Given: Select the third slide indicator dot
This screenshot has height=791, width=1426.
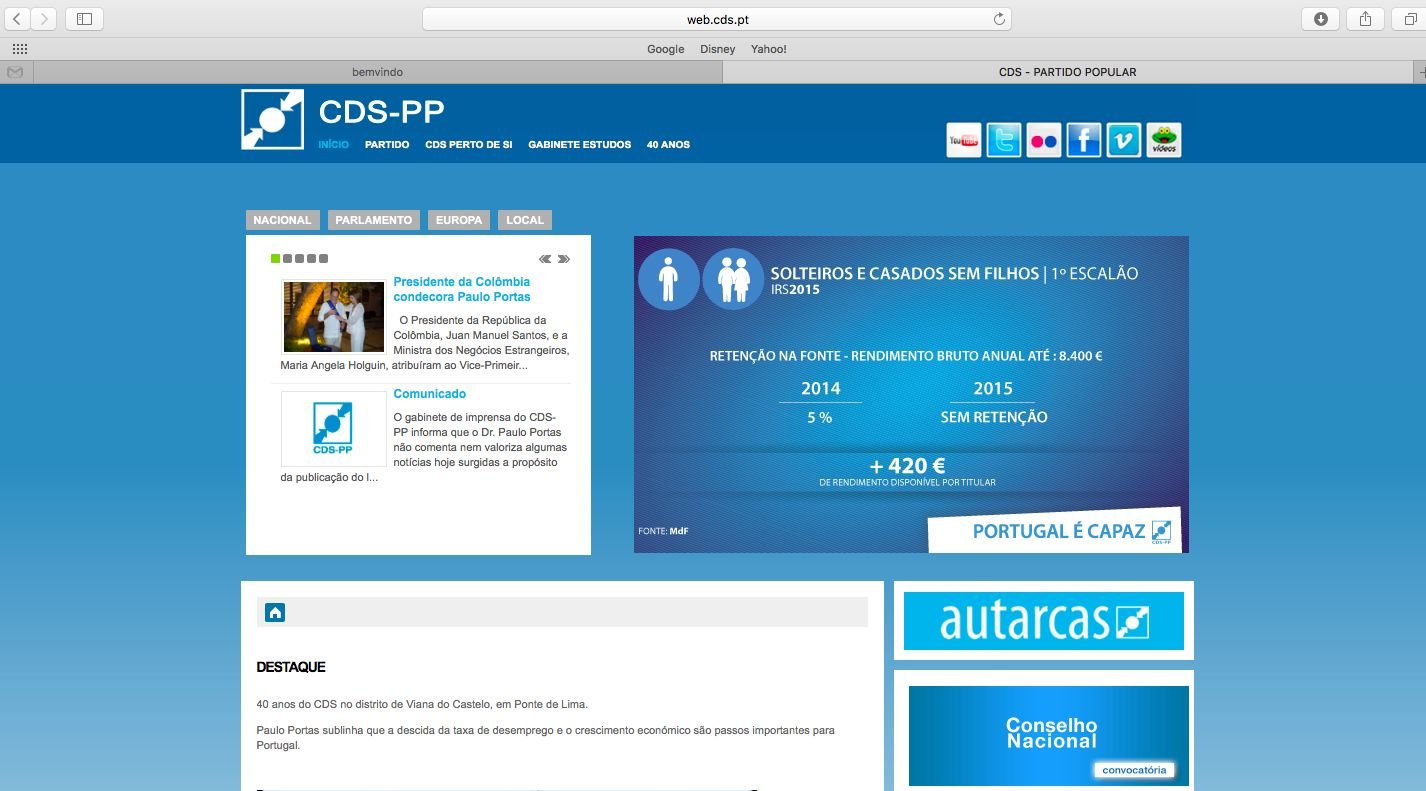Looking at the screenshot, I should pyautogui.click(x=299, y=259).
